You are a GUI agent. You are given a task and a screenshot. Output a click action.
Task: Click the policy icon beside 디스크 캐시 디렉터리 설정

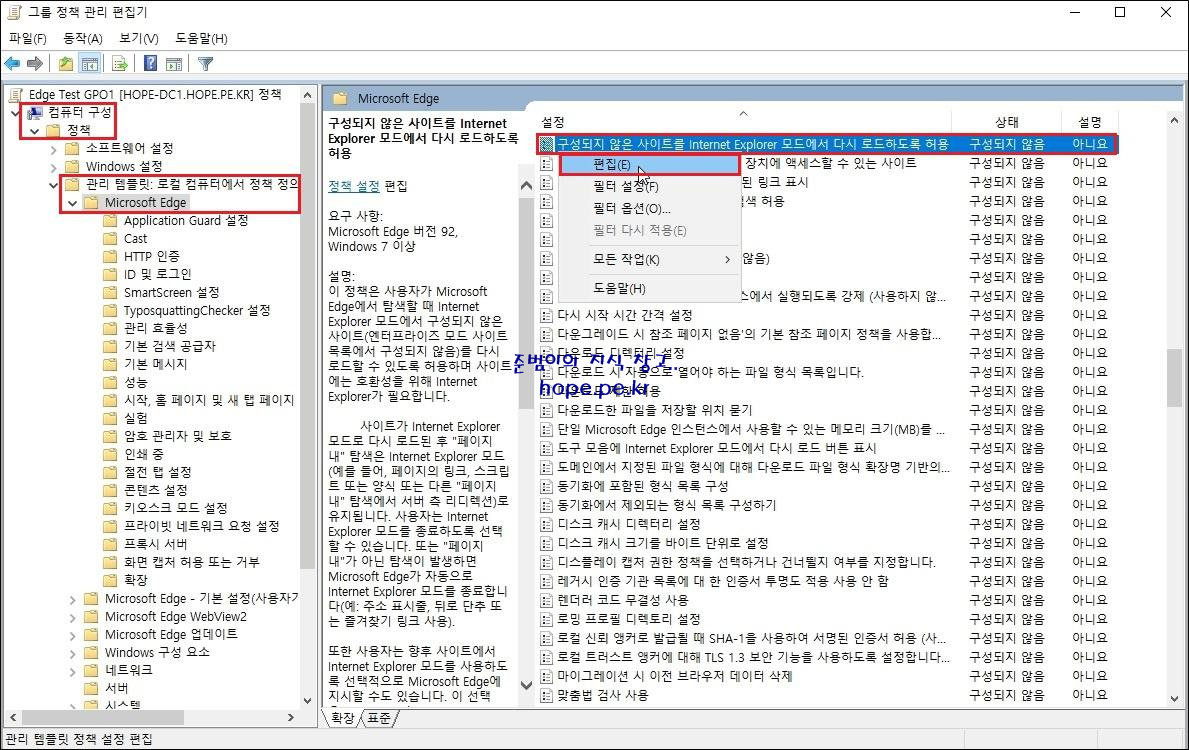546,524
